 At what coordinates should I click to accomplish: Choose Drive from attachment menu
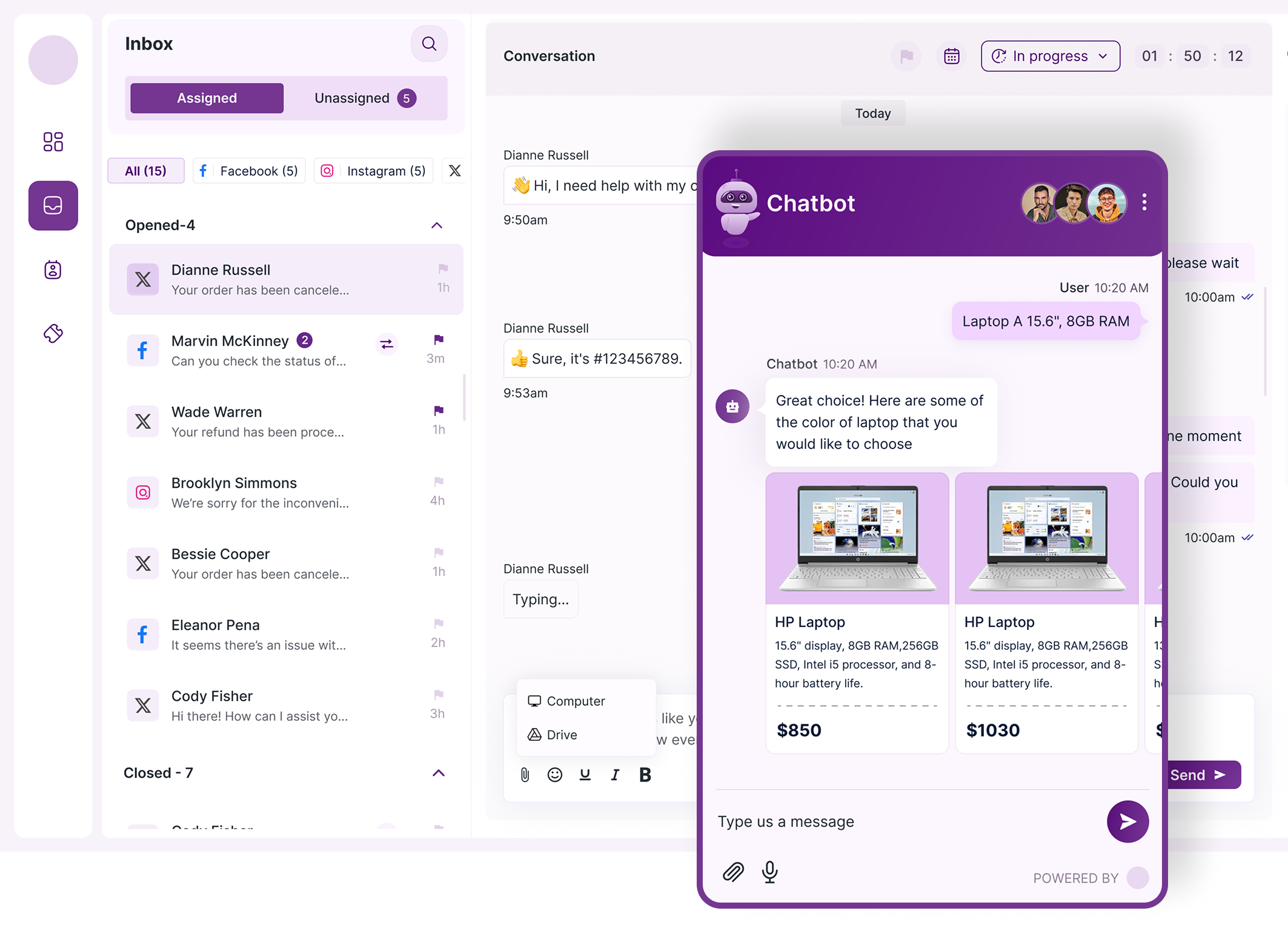pyautogui.click(x=561, y=735)
